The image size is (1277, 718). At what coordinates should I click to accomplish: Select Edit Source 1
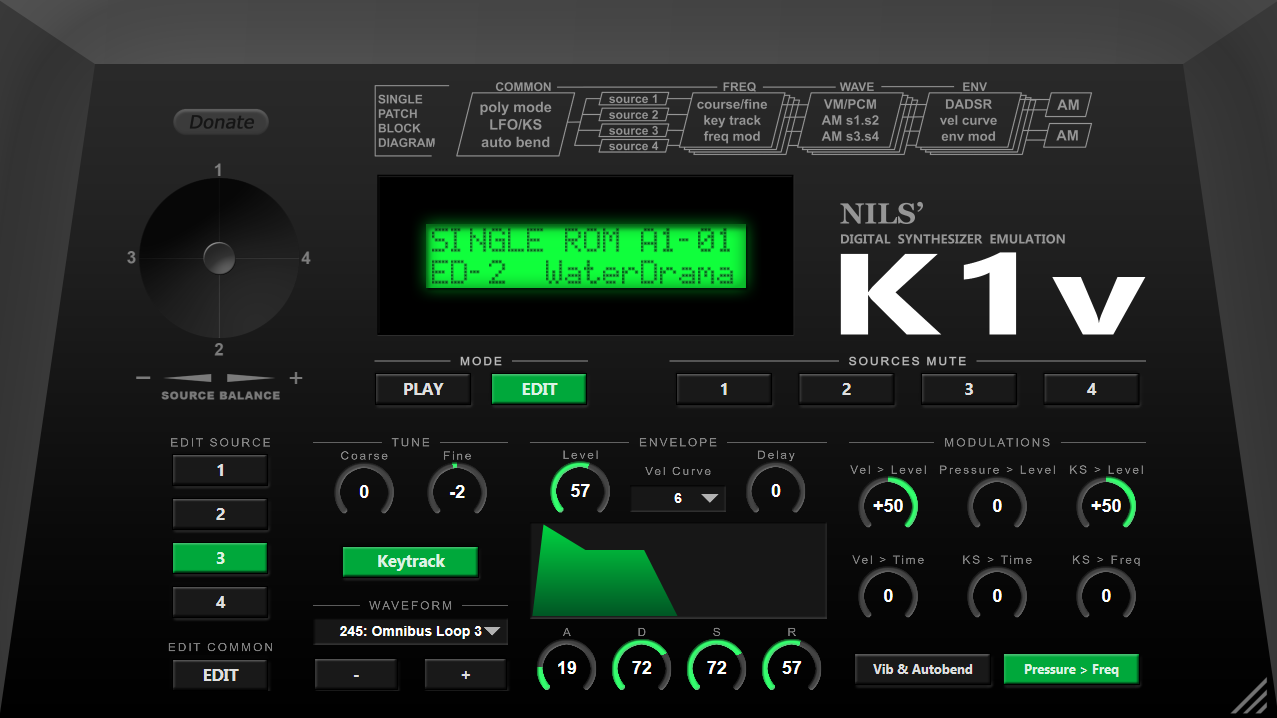click(x=220, y=470)
